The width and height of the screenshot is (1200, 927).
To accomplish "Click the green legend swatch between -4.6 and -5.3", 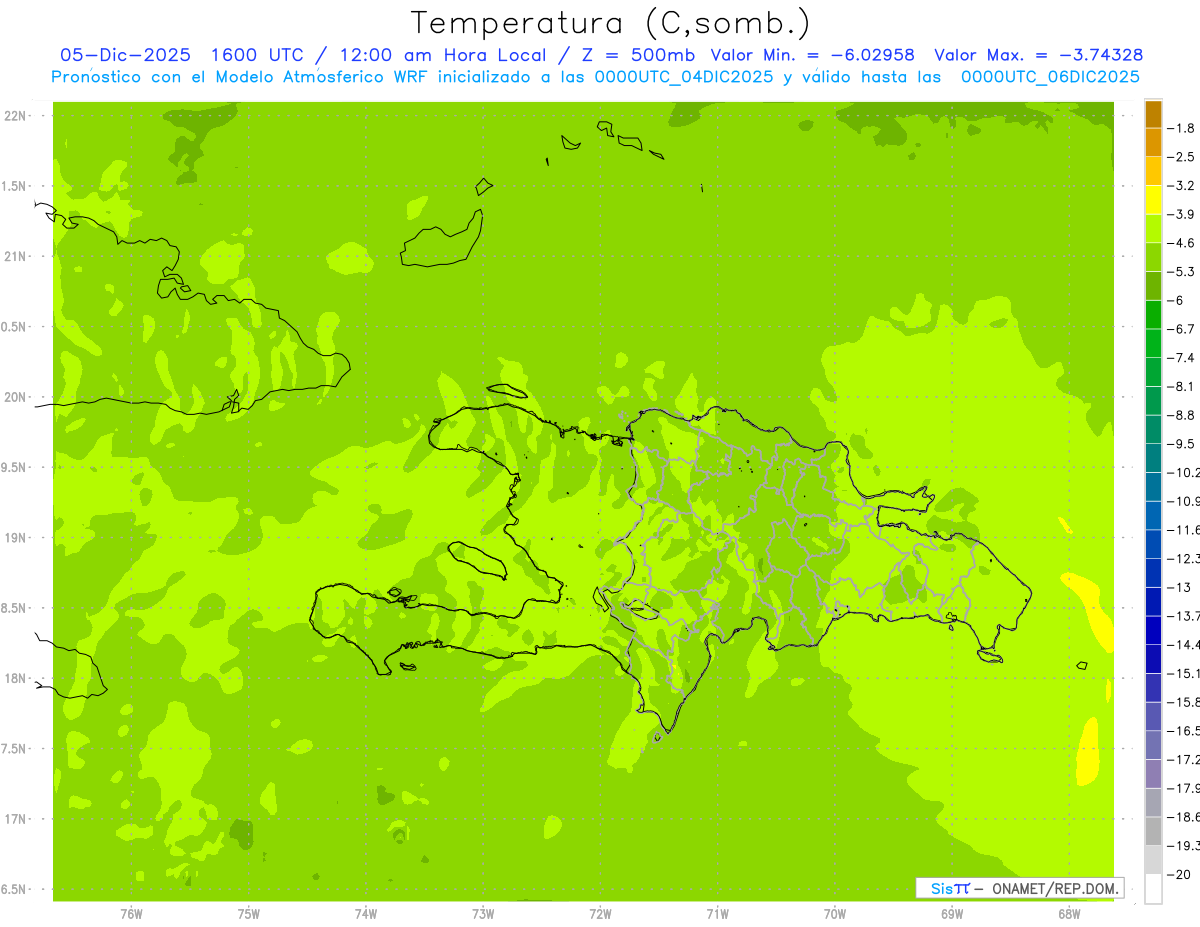I will click(x=1153, y=257).
